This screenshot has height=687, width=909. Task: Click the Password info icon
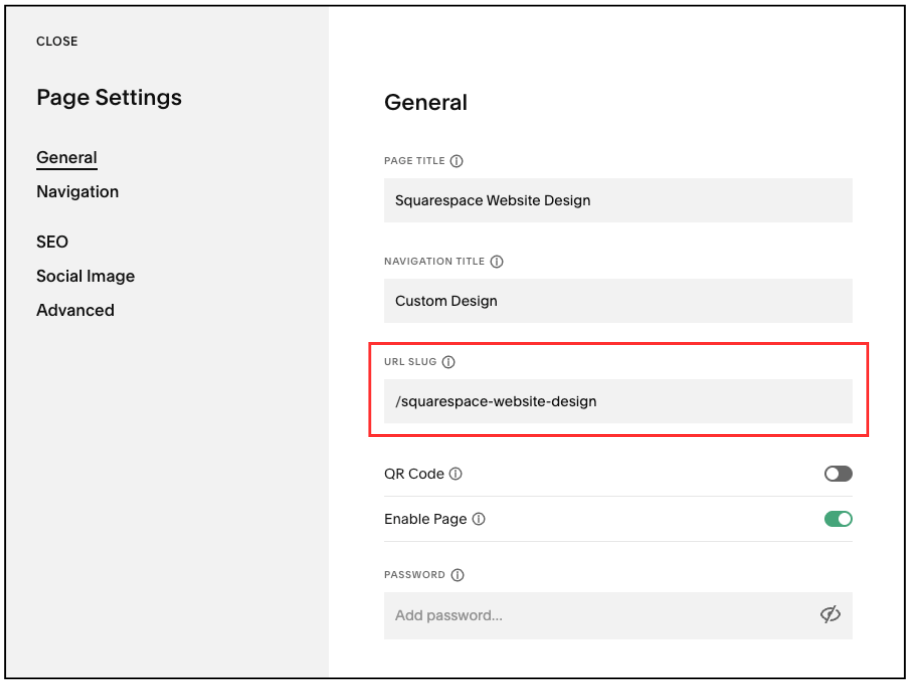(457, 575)
